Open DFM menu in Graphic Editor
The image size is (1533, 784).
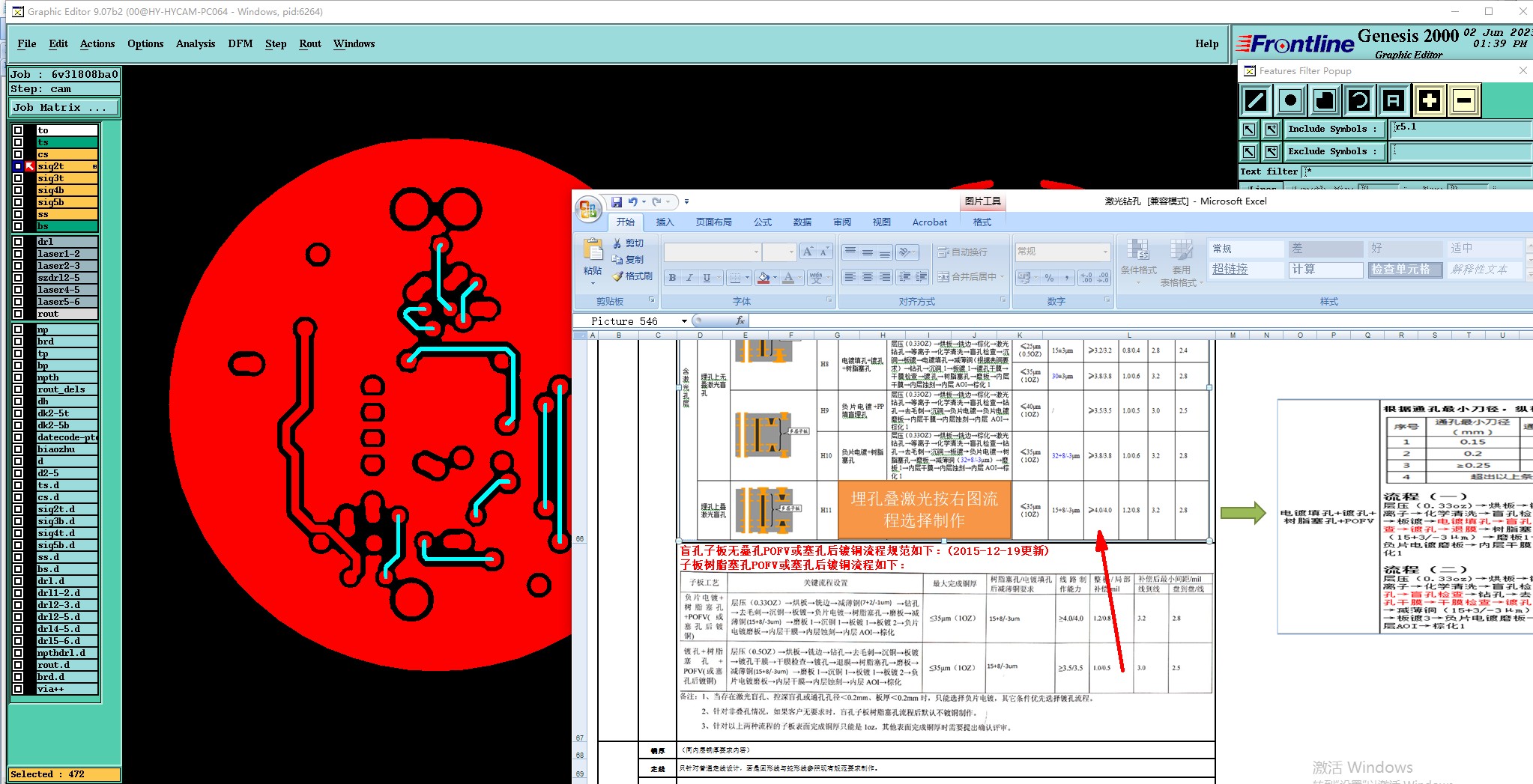point(241,43)
